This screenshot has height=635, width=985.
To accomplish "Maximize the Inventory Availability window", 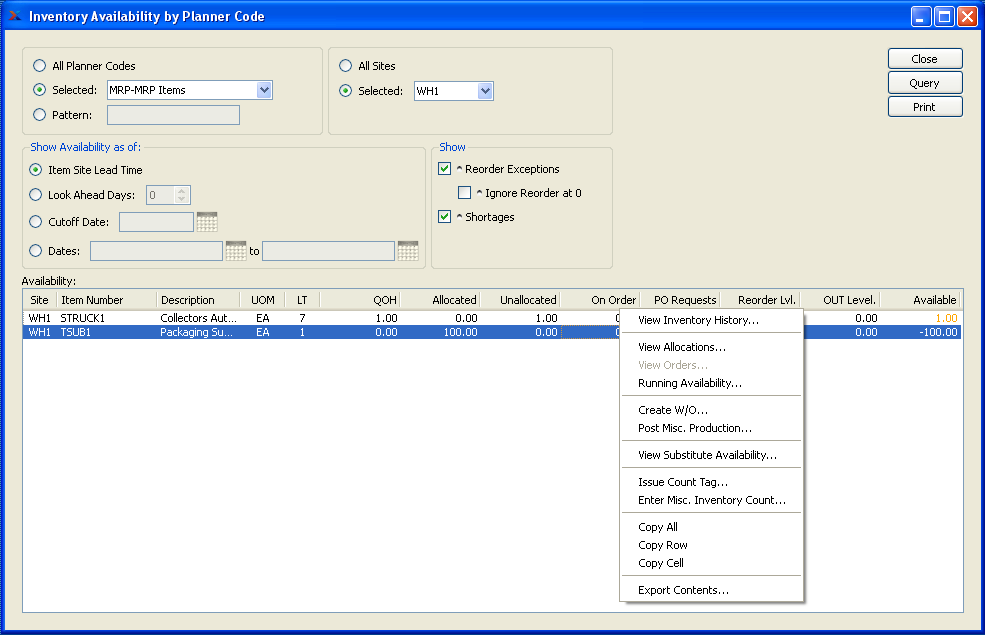I will tap(944, 17).
